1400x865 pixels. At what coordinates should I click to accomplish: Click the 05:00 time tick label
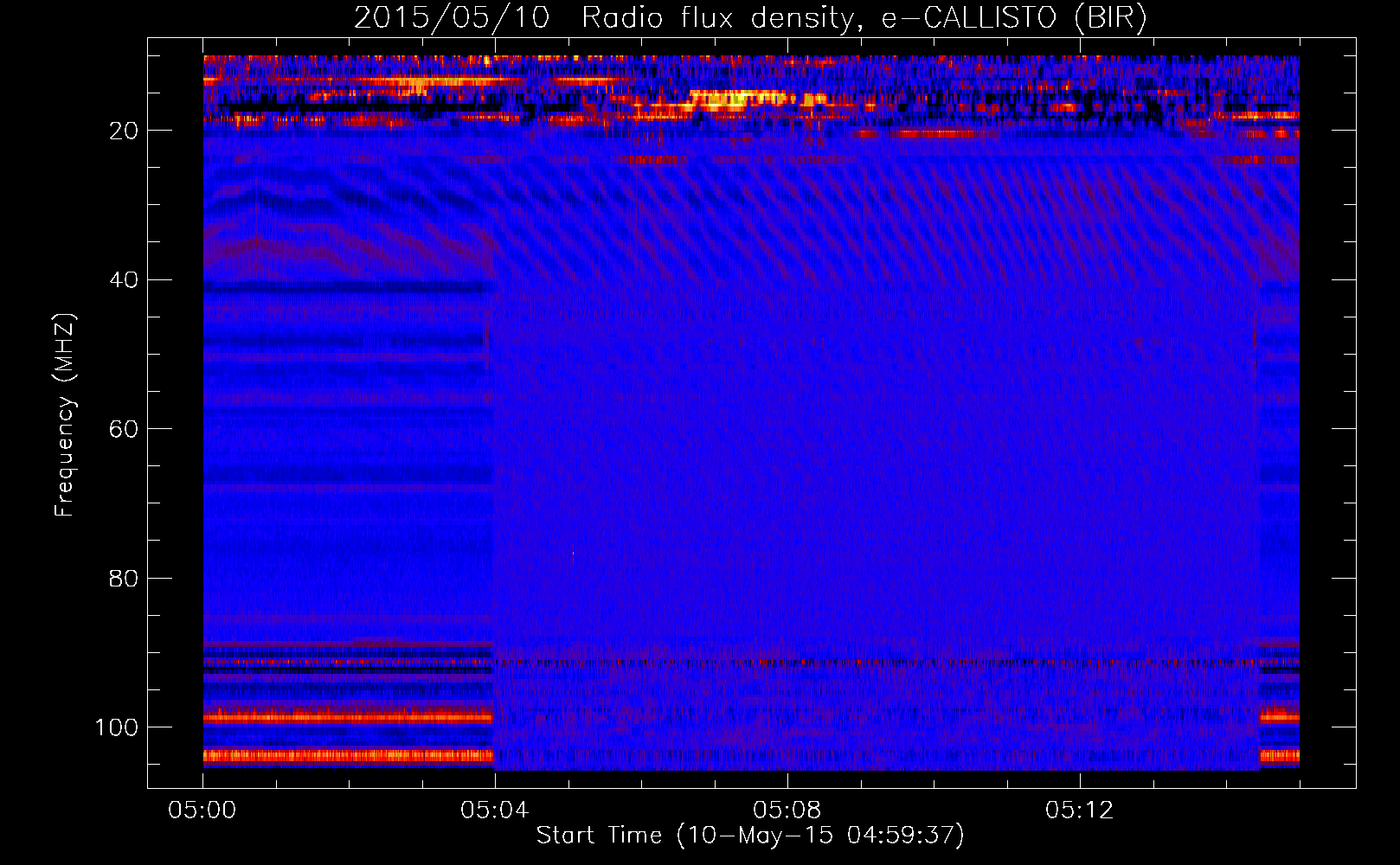[202, 811]
